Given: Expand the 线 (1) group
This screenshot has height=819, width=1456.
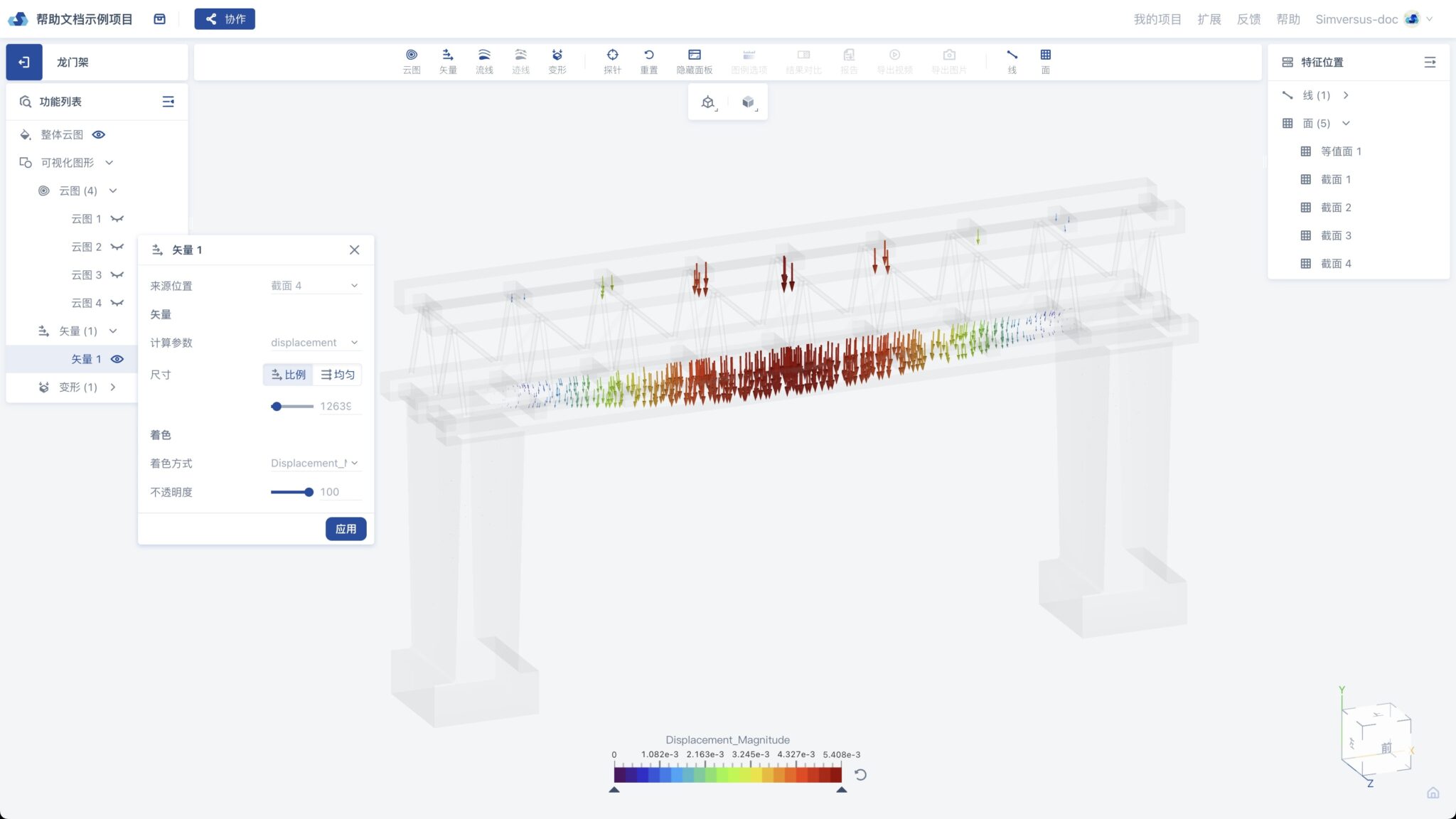Looking at the screenshot, I should pyautogui.click(x=1346, y=95).
